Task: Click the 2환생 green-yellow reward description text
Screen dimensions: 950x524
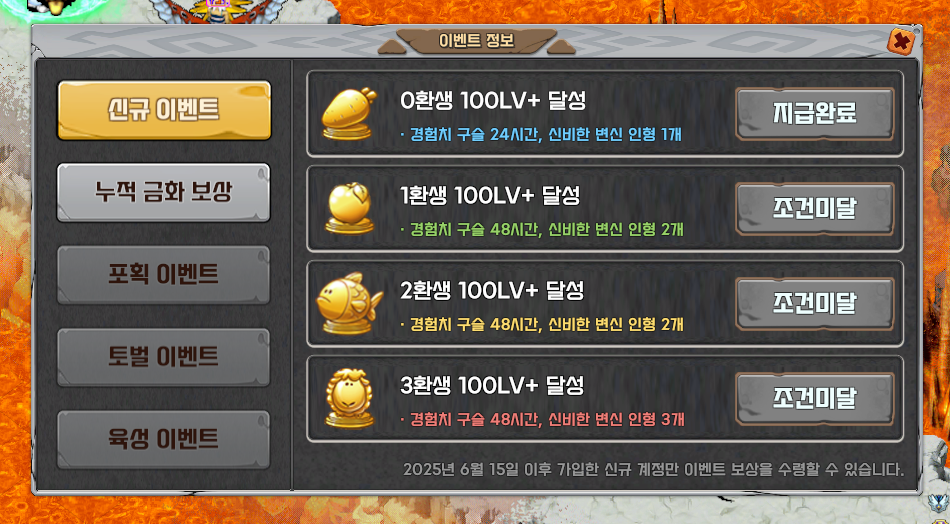Action: [x=542, y=325]
